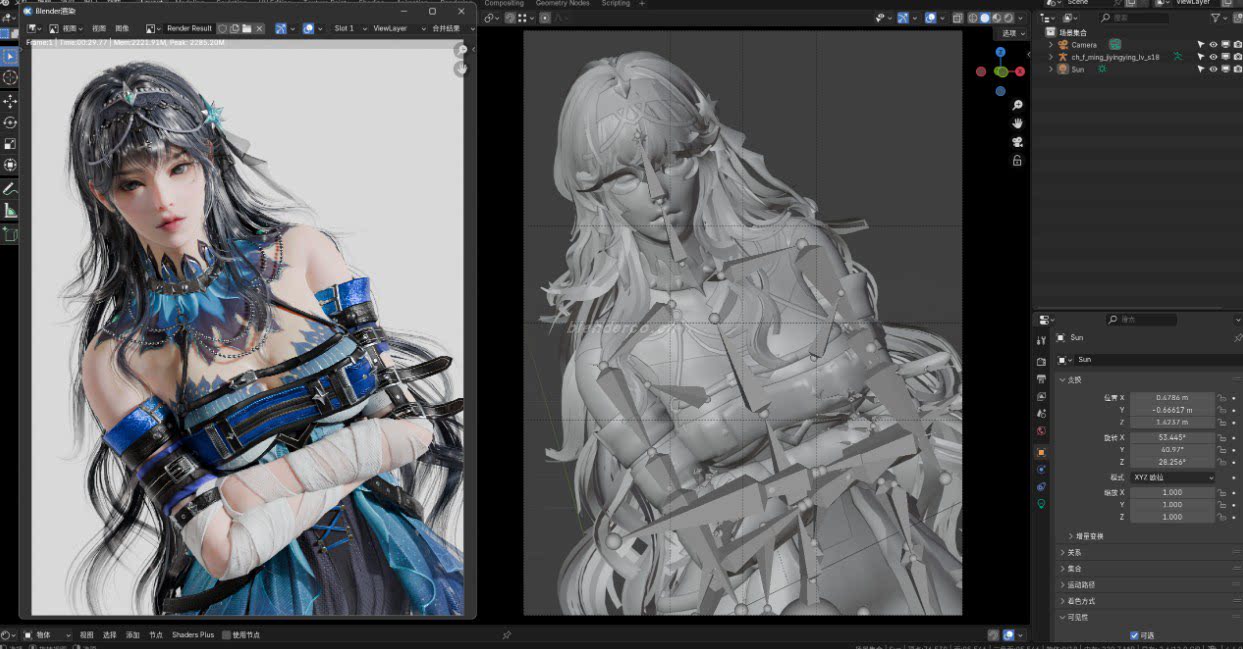Screen dimensions: 1243x649
Task: Expand the Relations panel below Transform
Action: [1147, 552]
